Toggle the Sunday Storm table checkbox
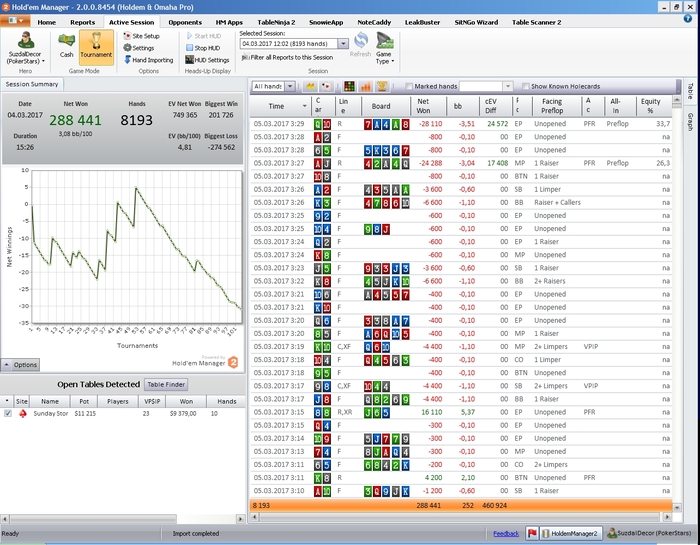Image resolution: width=700 pixels, height=545 pixels. (x=8, y=413)
